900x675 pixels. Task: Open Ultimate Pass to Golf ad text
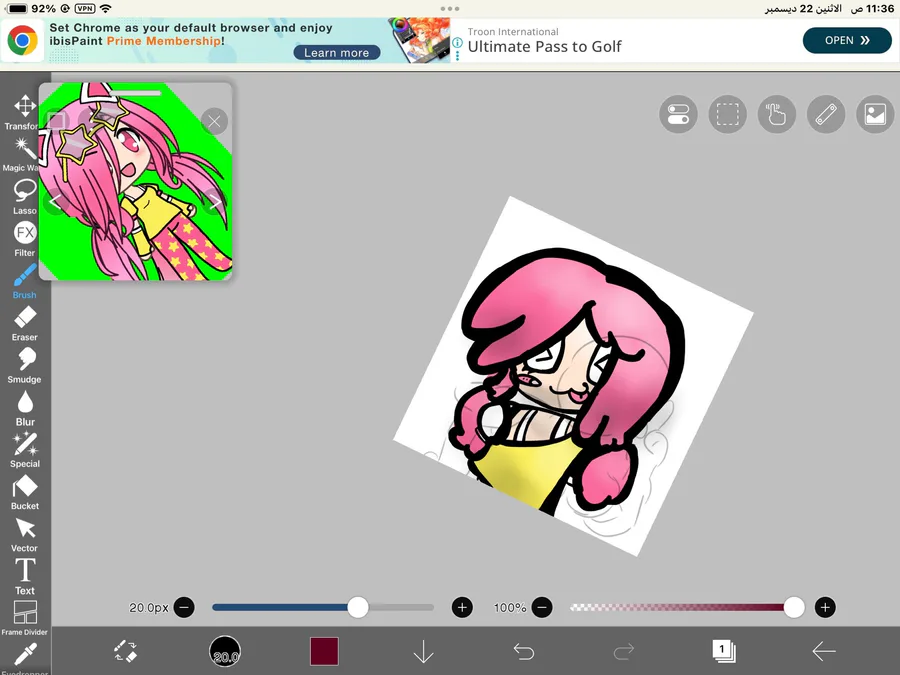[544, 46]
